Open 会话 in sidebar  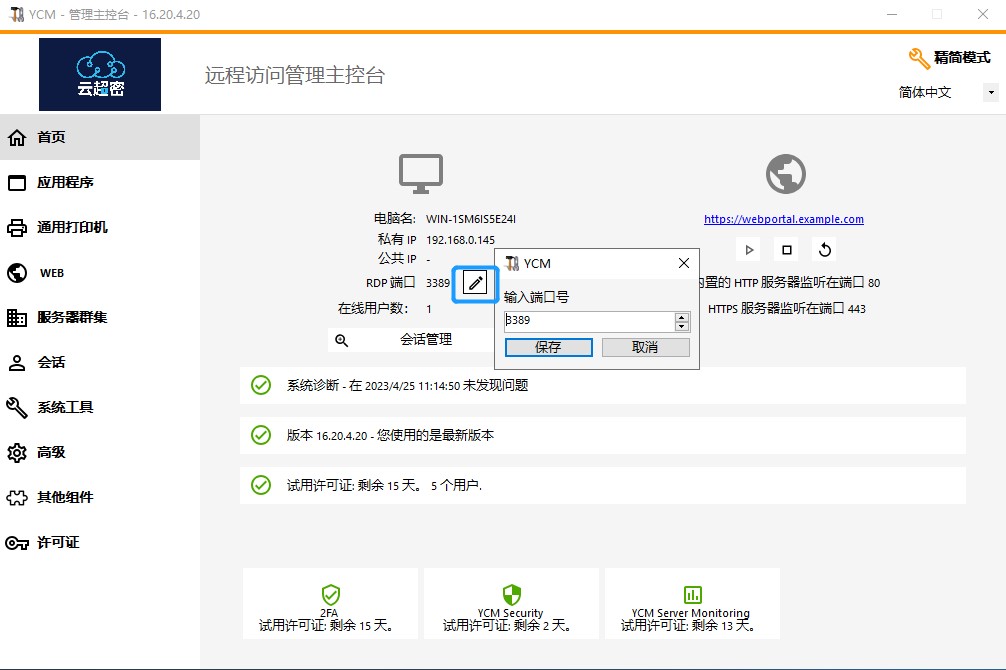point(51,362)
